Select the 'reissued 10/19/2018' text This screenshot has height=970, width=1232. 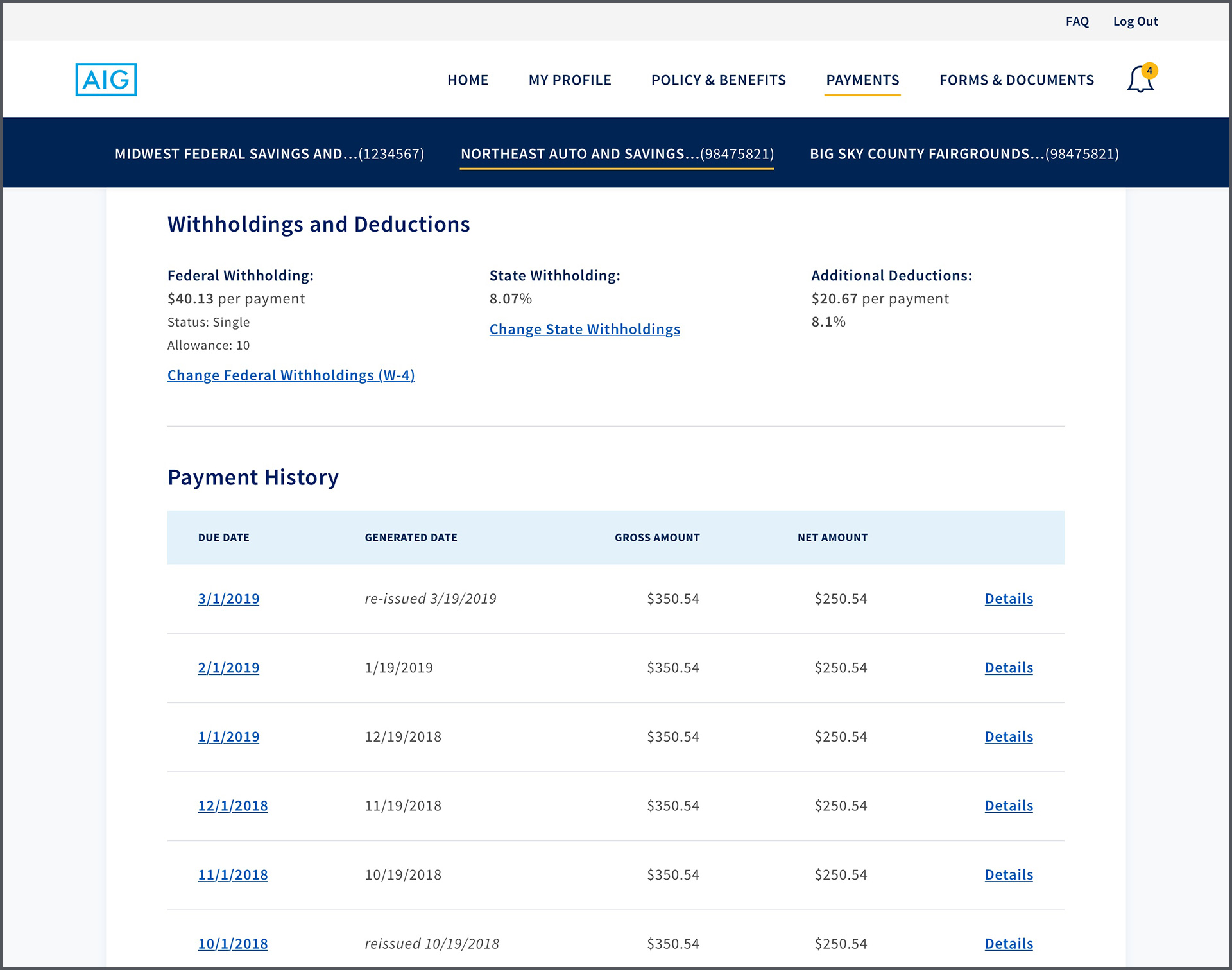pos(432,944)
